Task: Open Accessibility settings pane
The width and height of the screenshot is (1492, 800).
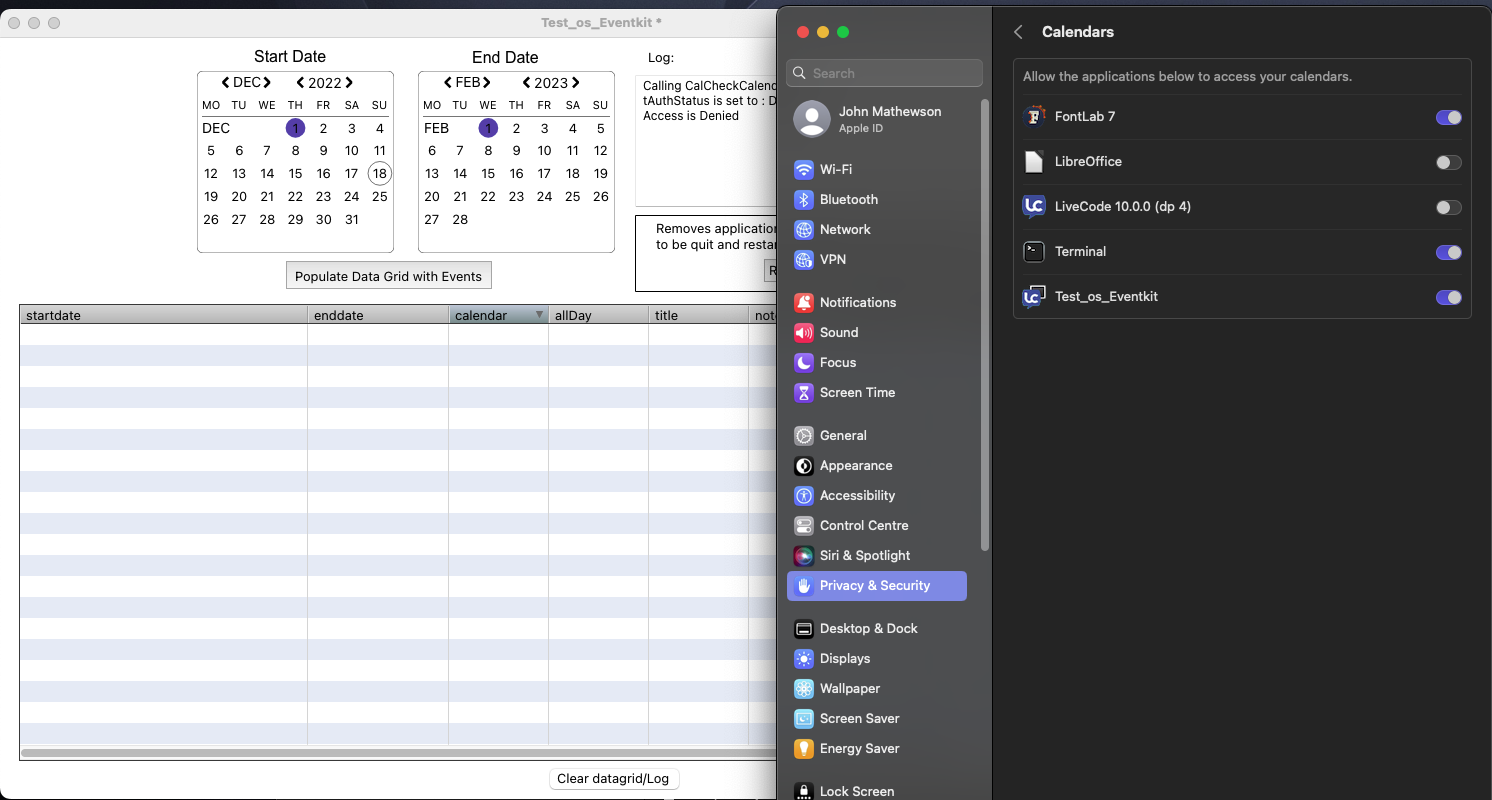Action: pyautogui.click(x=857, y=496)
